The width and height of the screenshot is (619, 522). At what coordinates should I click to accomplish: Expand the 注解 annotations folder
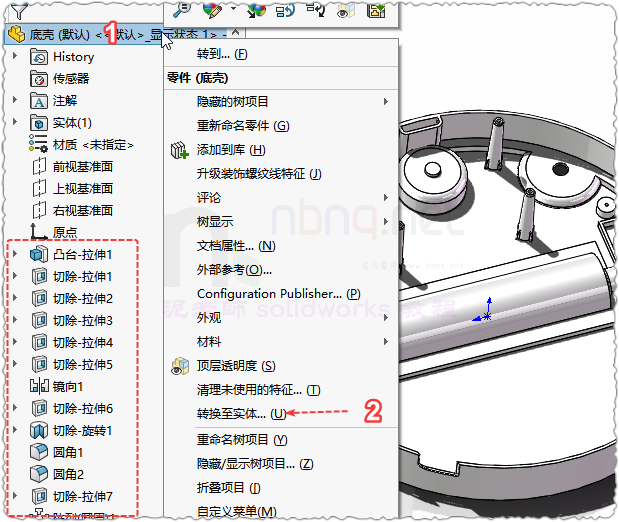(16, 101)
